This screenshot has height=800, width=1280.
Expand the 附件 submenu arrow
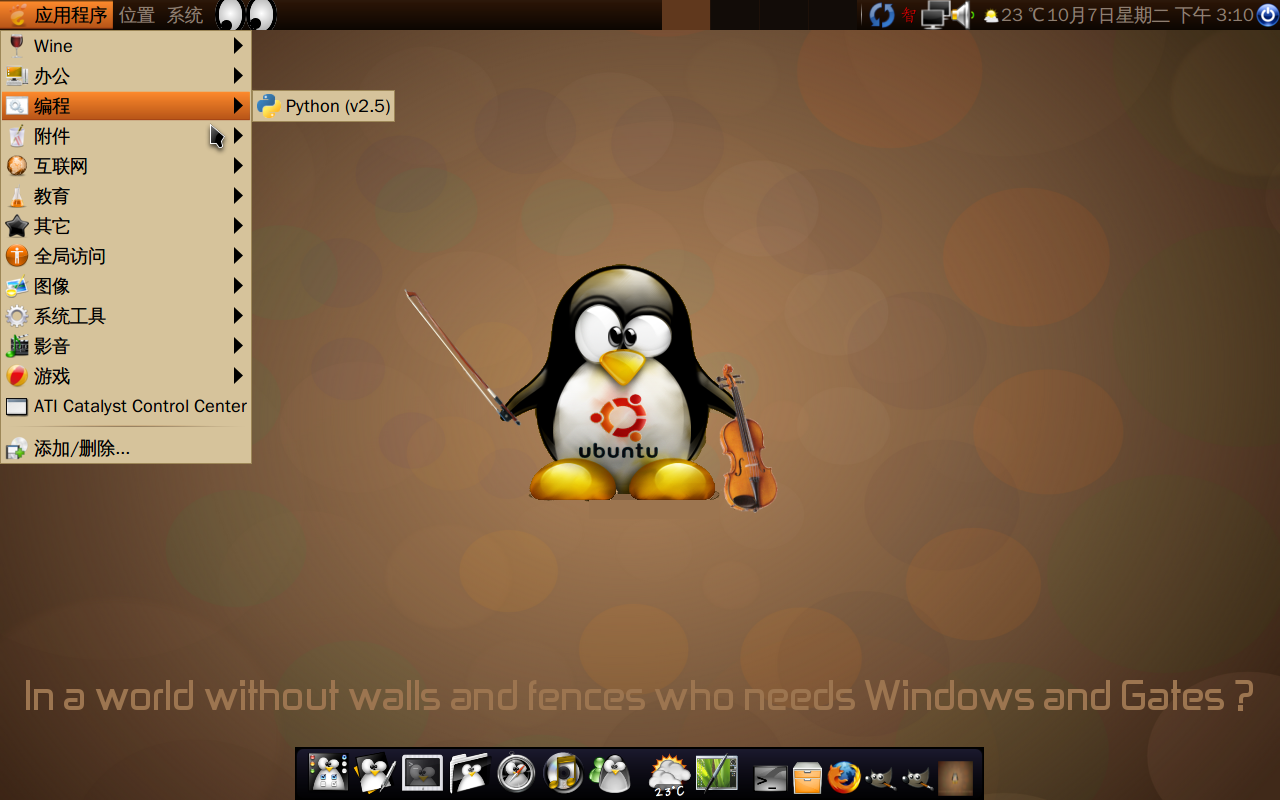pyautogui.click(x=238, y=136)
